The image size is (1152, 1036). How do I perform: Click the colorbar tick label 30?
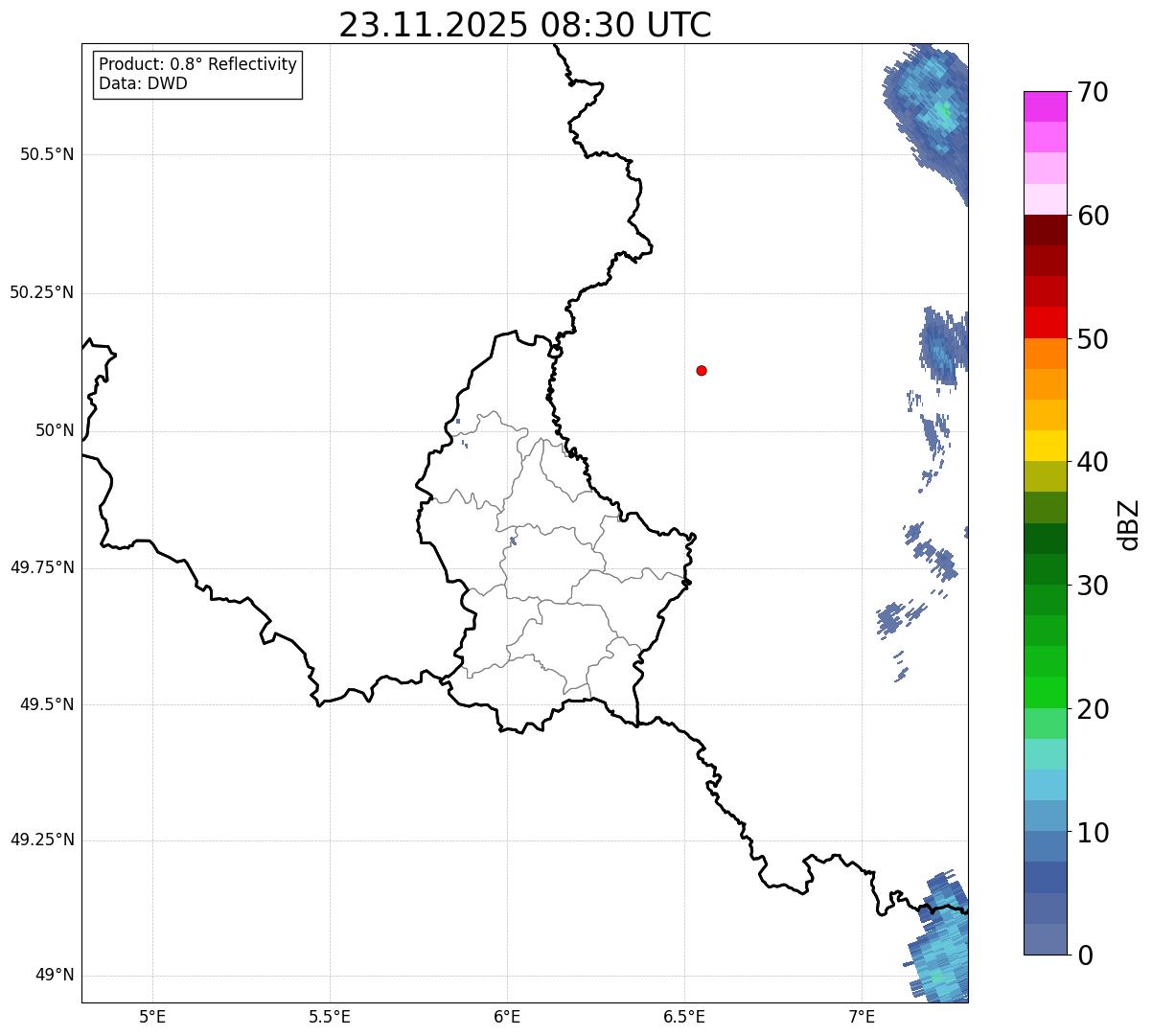(x=1093, y=586)
